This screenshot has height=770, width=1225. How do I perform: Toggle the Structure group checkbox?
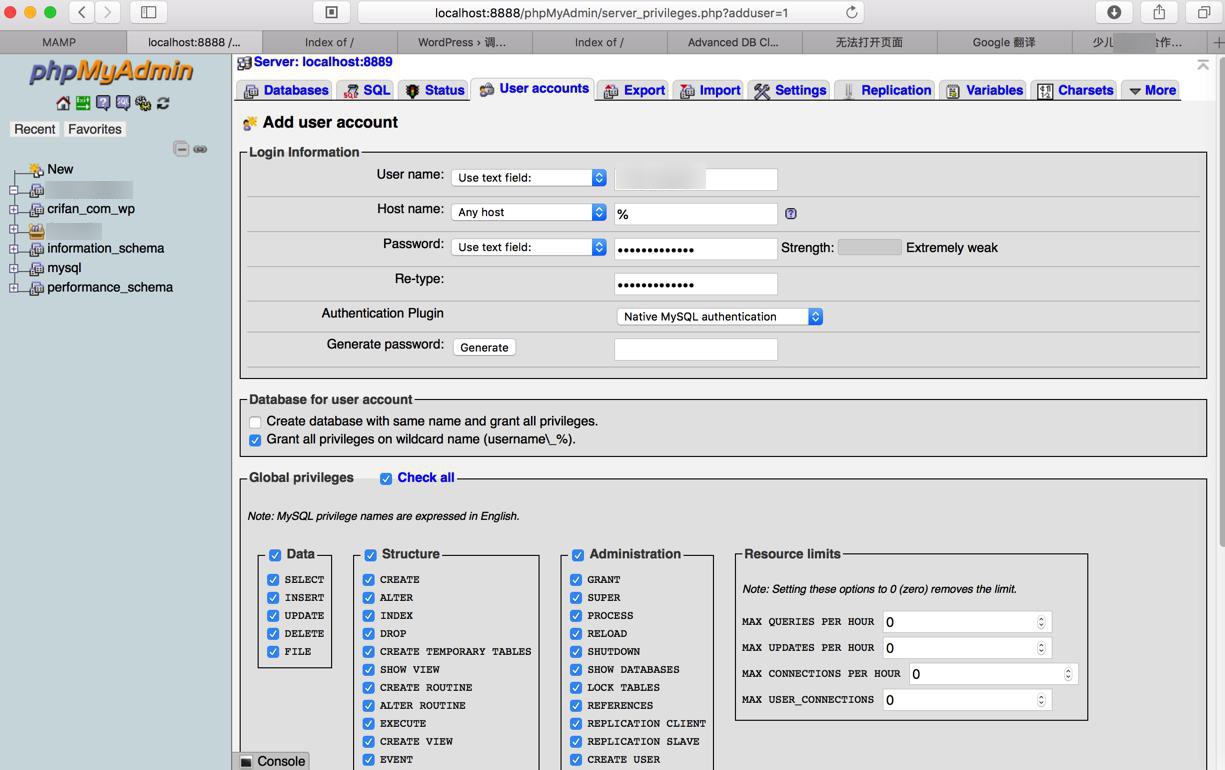[370, 554]
